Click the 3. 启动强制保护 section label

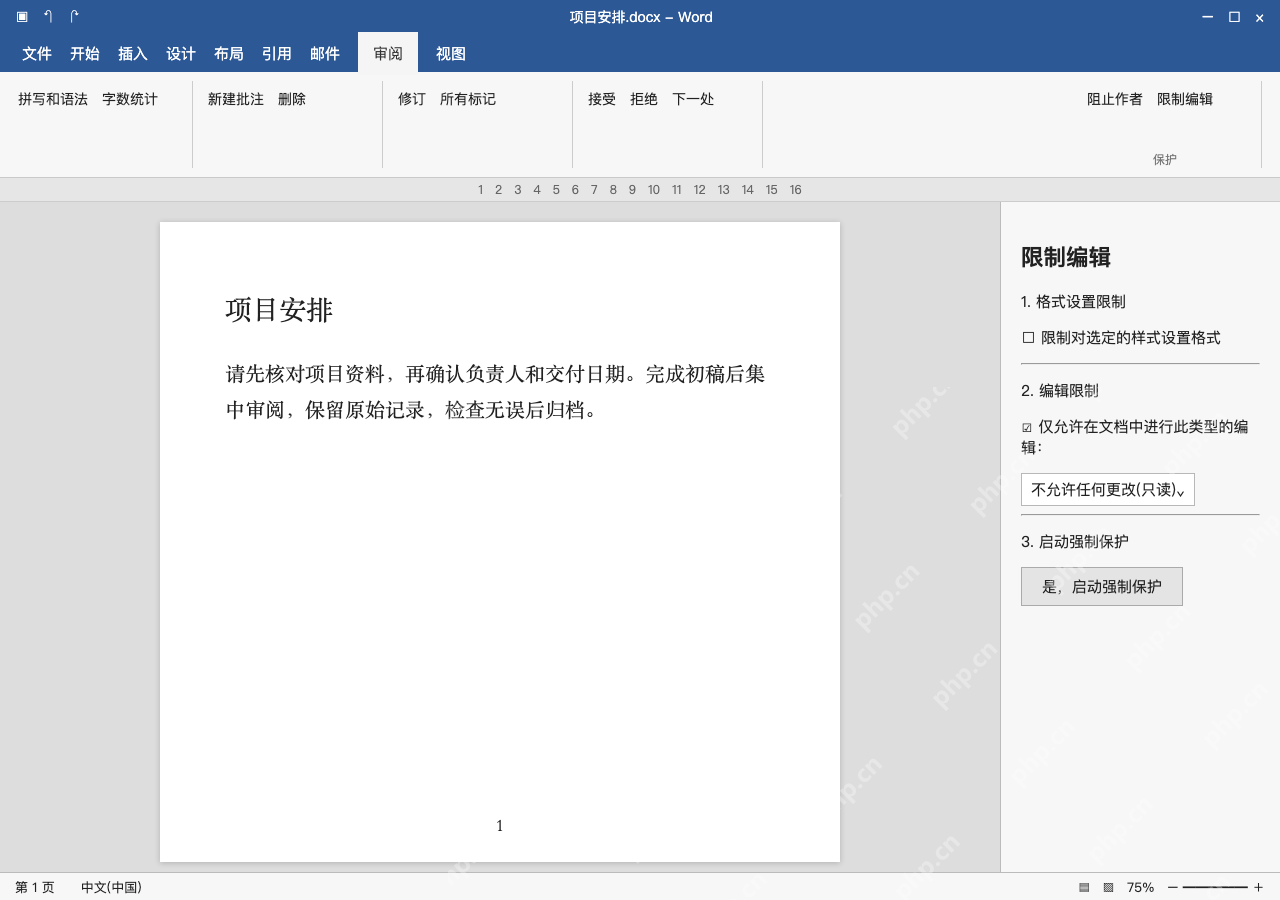(x=1075, y=542)
